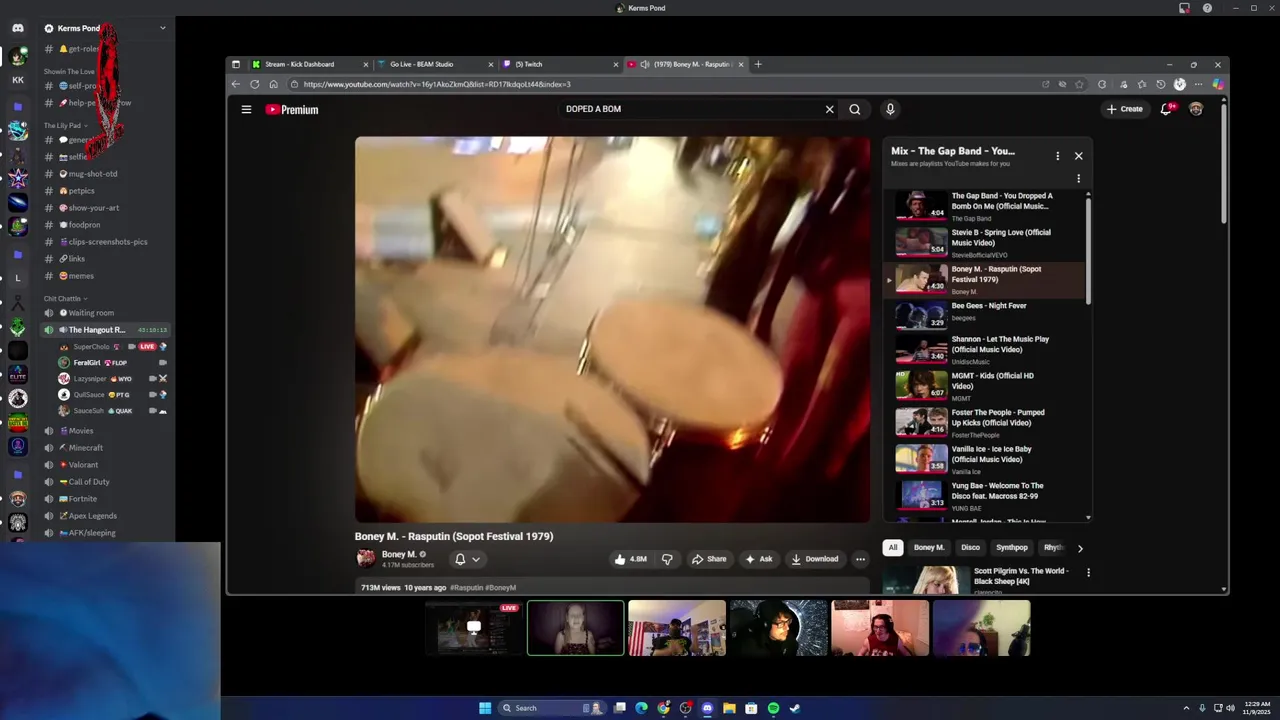1280x720 pixels.
Task: Play Vanilla Ice - Ice Ice Baby from mix
Action: (x=985, y=459)
